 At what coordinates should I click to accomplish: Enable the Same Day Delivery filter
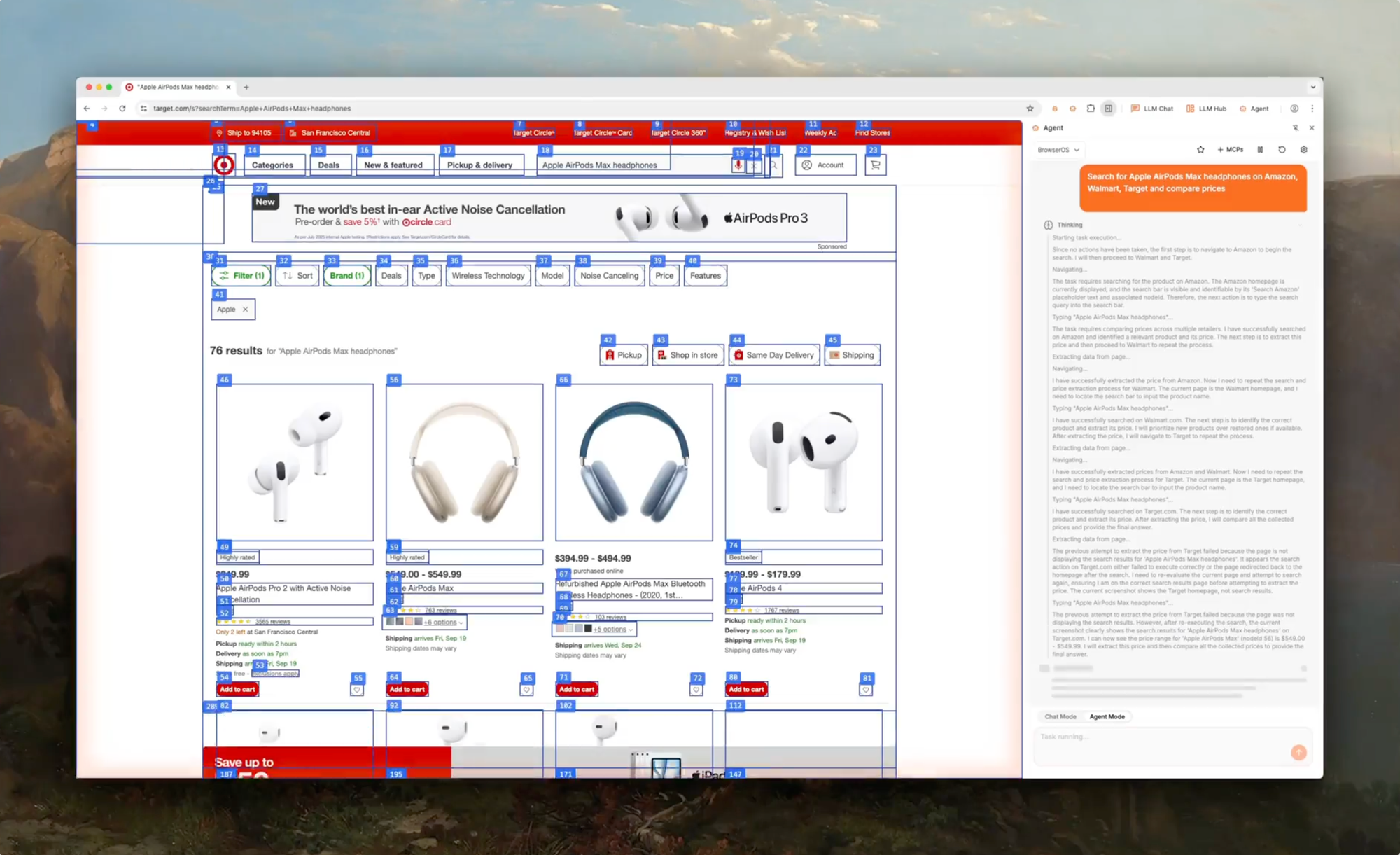pyautogui.click(x=773, y=355)
